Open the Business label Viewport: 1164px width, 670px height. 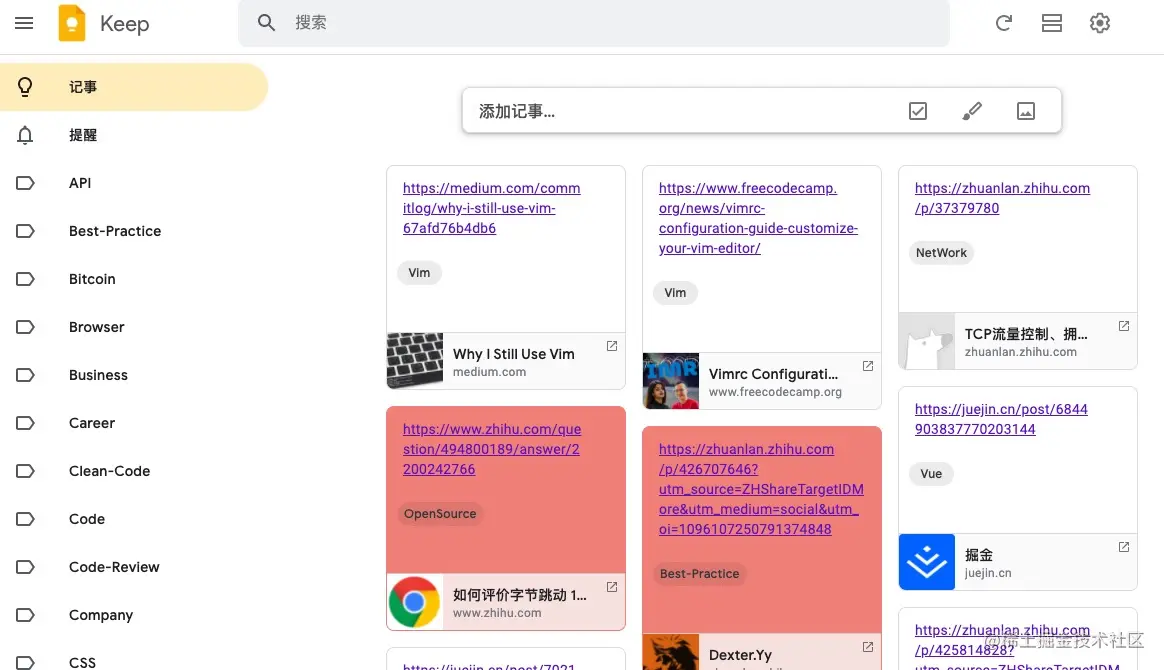(134, 375)
